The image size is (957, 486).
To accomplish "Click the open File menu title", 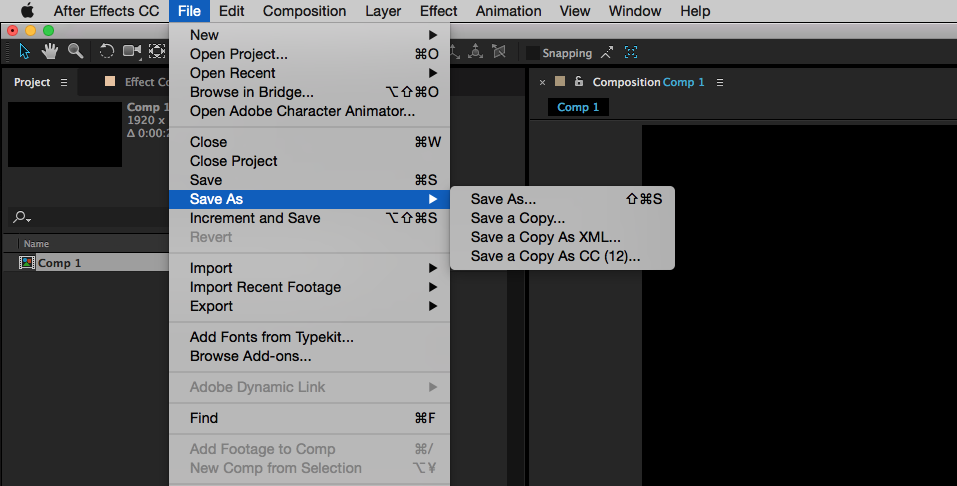I will (189, 11).
